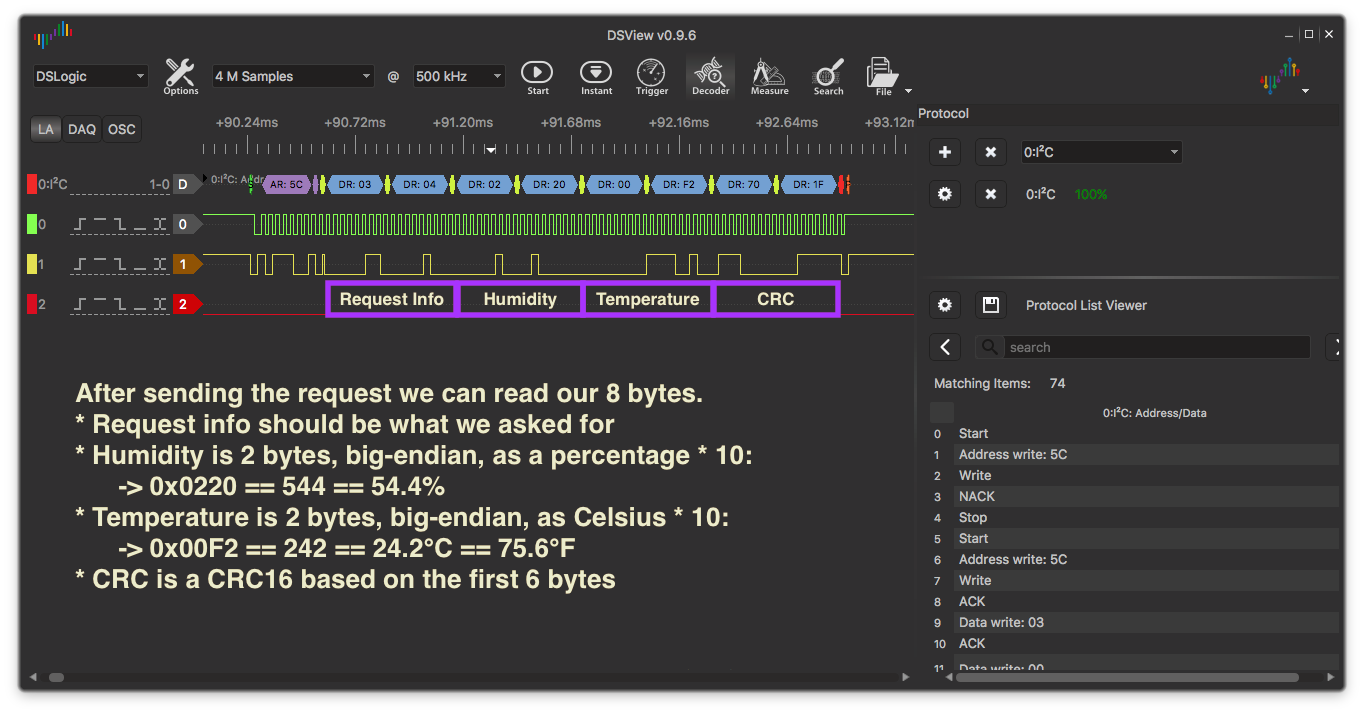The image size is (1364, 714).
Task: Save protocol list with floppy disk icon
Action: (x=991, y=305)
